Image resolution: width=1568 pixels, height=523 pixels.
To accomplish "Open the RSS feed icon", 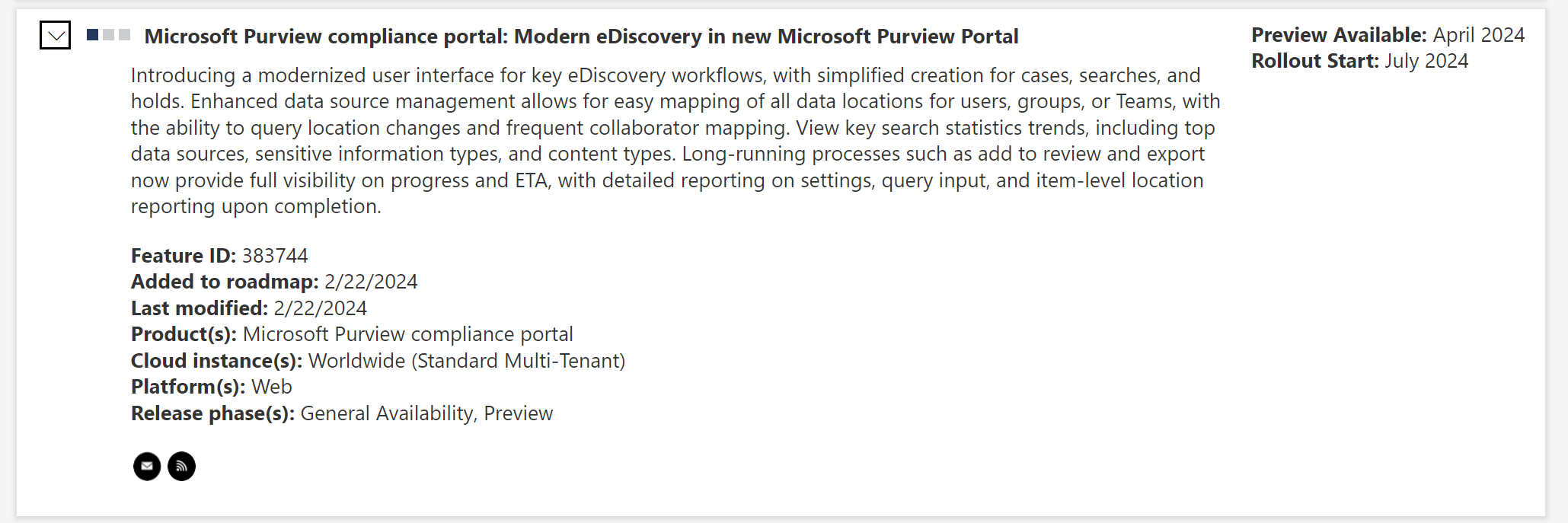I will (181, 466).
